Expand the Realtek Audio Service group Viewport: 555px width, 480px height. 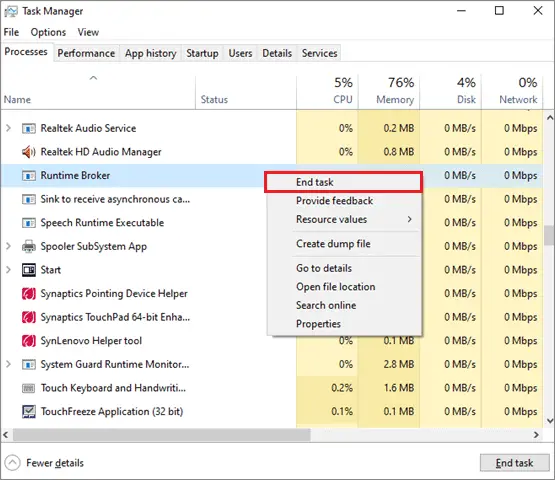coord(8,128)
